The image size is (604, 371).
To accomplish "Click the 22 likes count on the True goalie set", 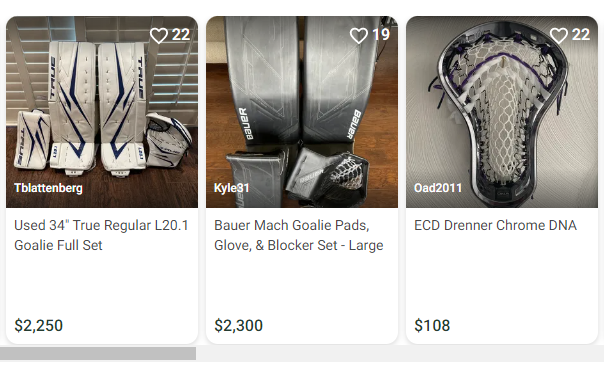I will click(181, 35).
